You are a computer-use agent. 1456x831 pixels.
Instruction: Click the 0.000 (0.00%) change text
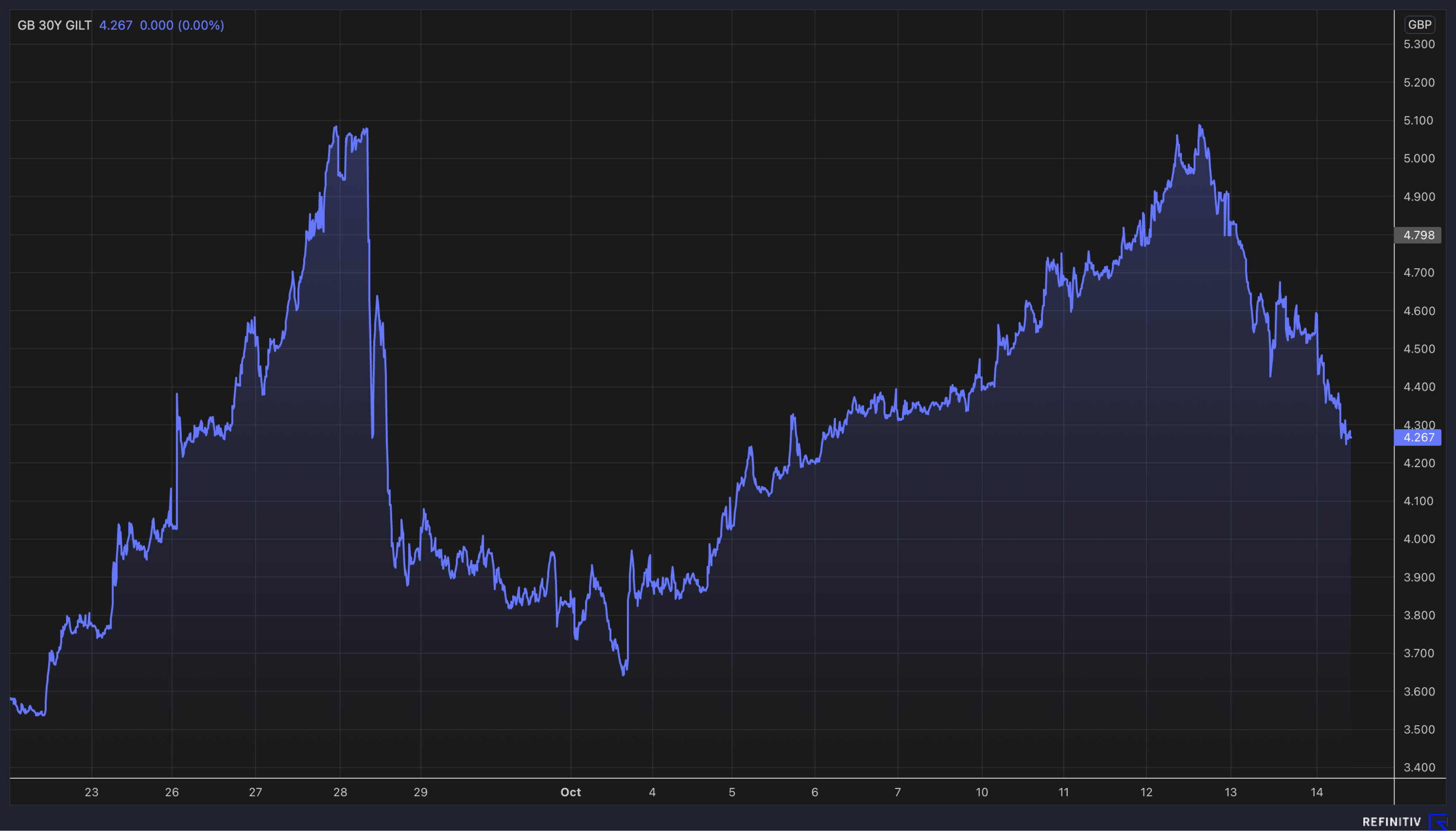[x=182, y=25]
